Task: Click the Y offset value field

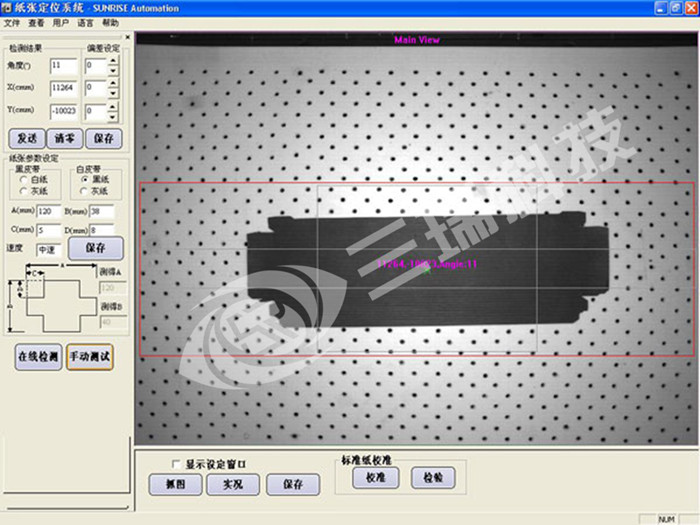Action: (x=96, y=111)
